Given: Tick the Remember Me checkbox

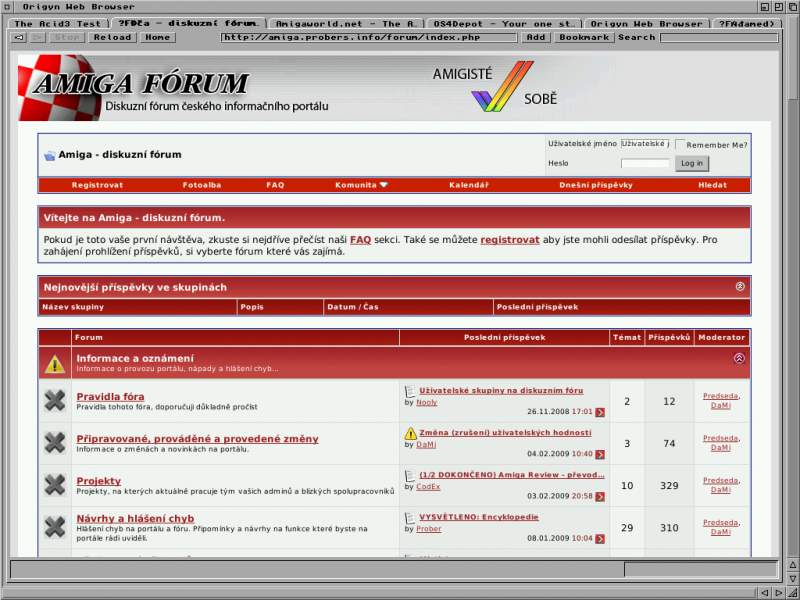Looking at the screenshot, I should (x=680, y=144).
